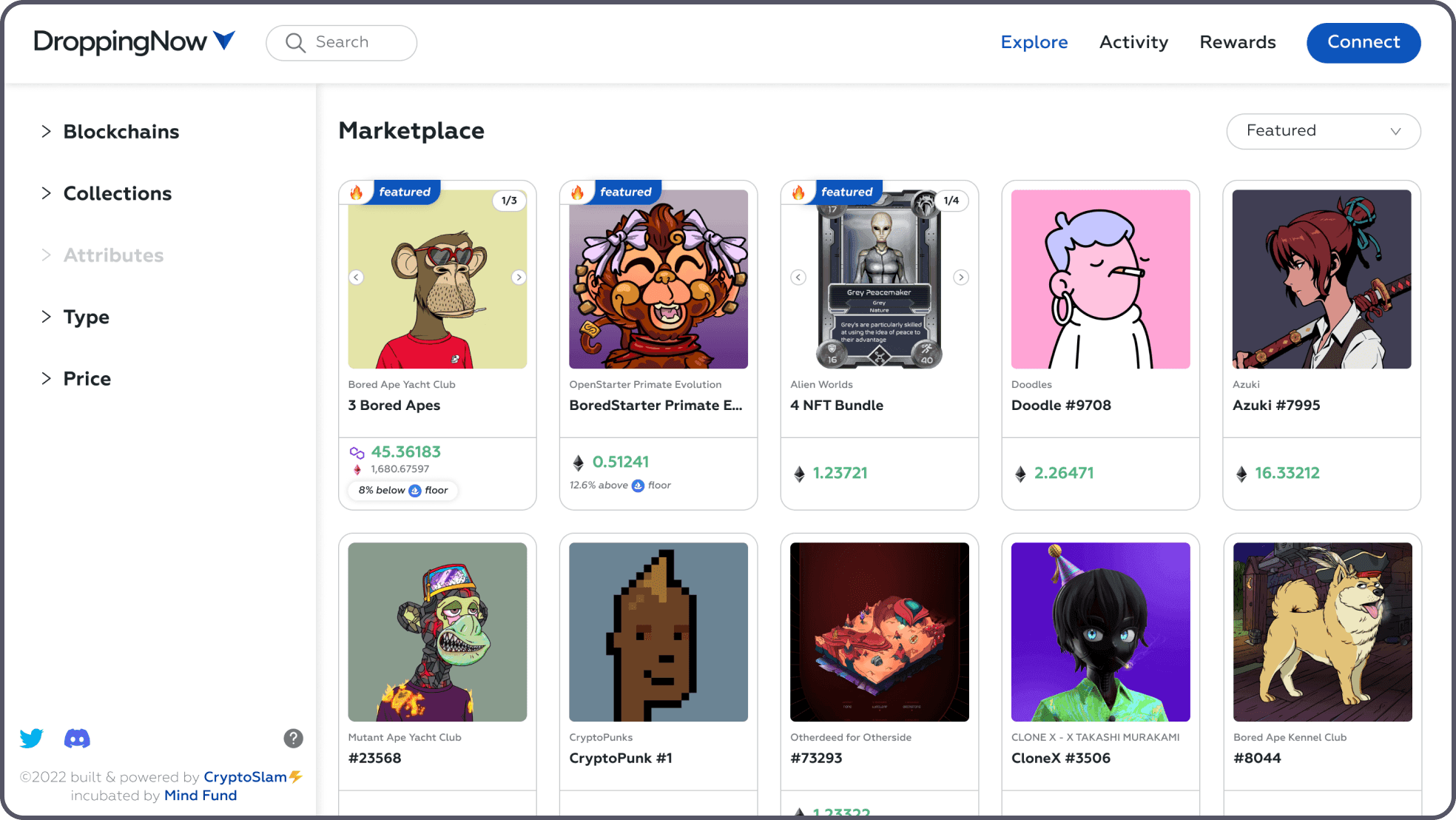Click the chain icon beside 45.36183
Screen dimensions: 1456x820
pos(357,452)
